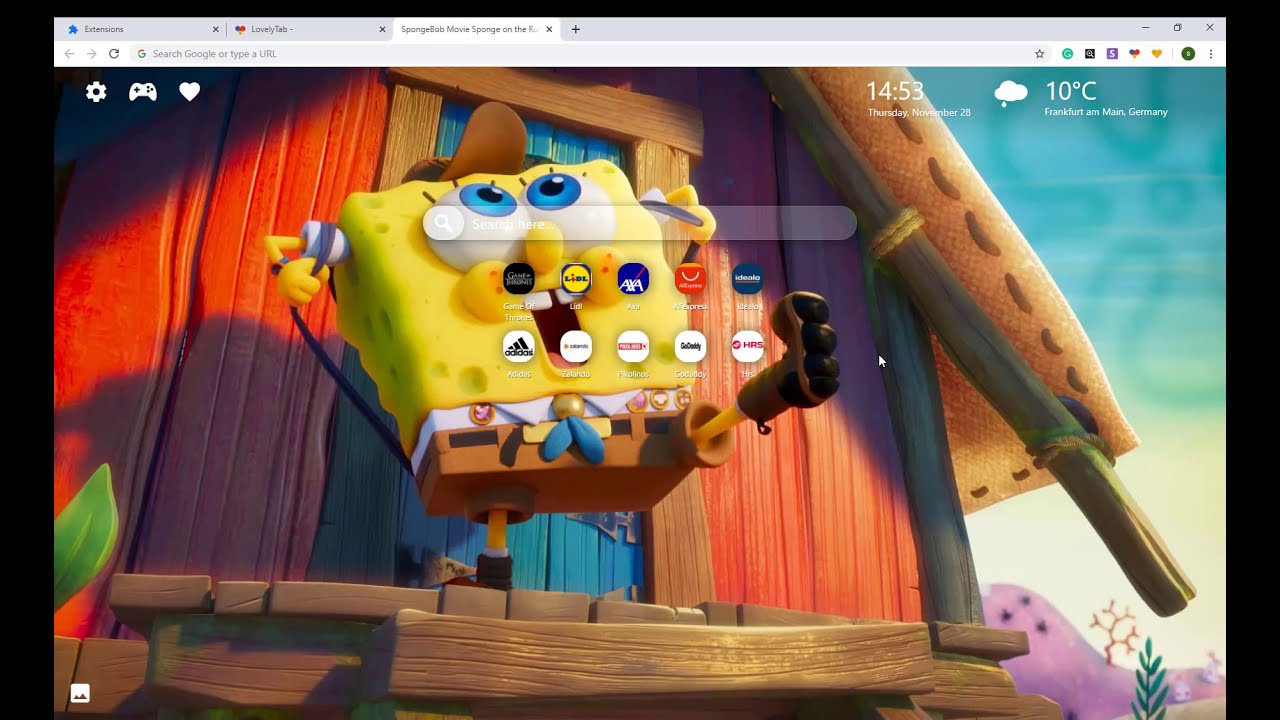The image size is (1280, 720).
Task: Open the multicolor heart extension icon
Action: pos(1134,54)
